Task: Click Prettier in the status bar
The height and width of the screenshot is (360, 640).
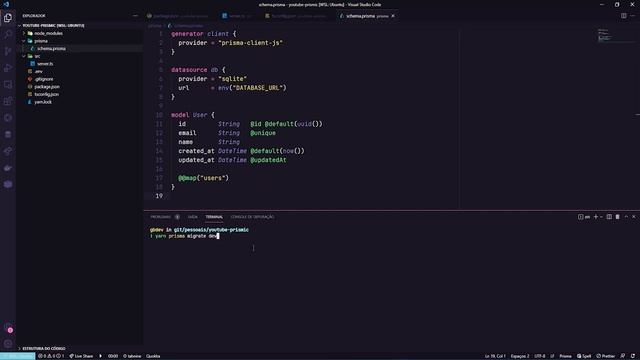Action: pos(606,356)
